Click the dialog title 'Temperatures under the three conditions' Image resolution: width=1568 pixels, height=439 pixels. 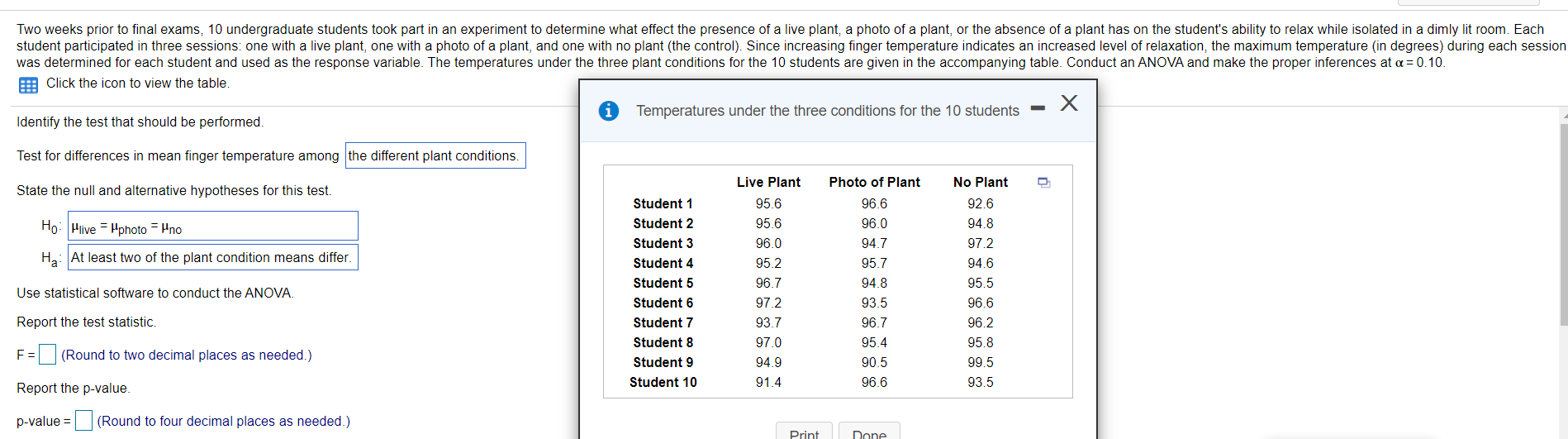[827, 111]
